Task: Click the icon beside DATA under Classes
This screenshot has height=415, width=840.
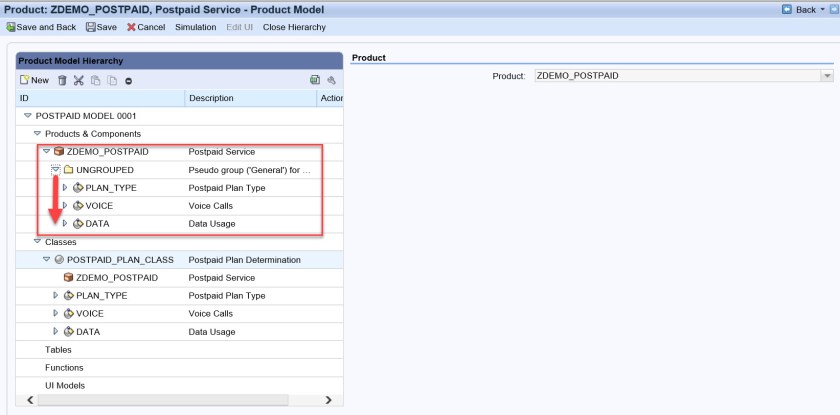Action: point(69,331)
